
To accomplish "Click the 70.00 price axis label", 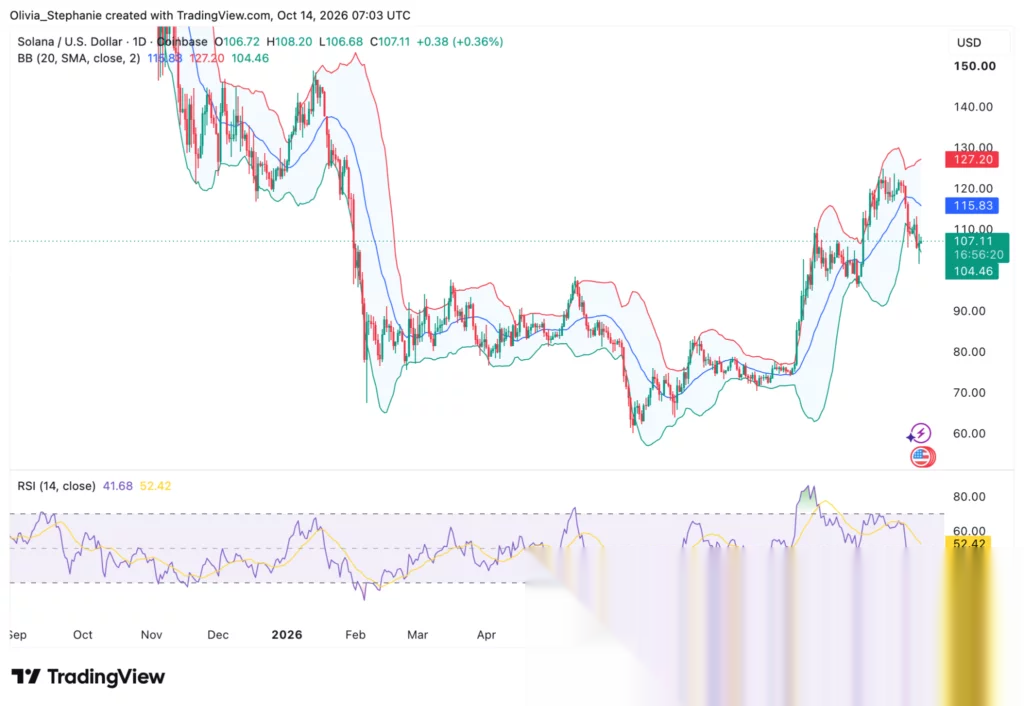I will pos(969,393).
